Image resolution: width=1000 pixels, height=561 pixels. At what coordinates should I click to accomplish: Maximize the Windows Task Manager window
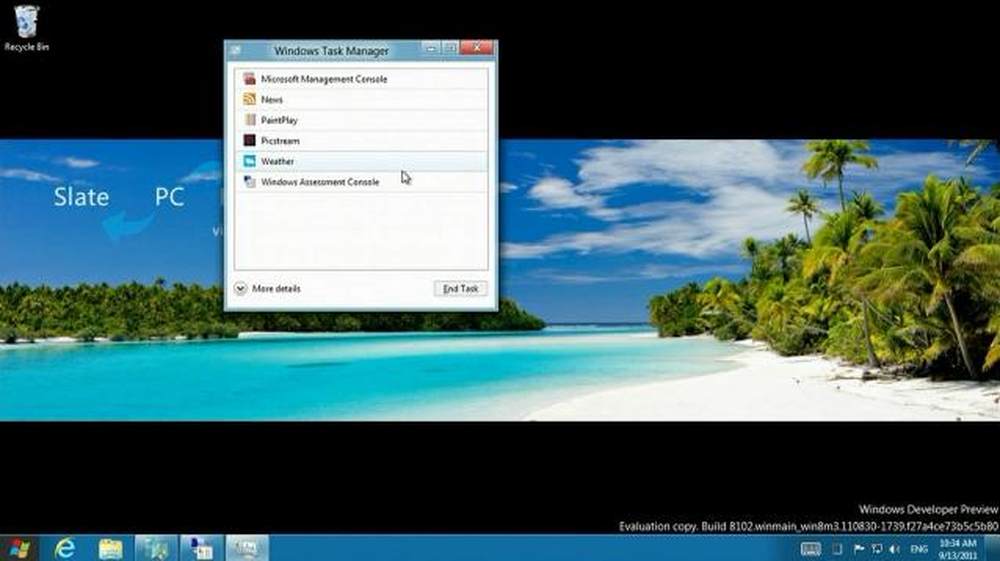point(450,48)
